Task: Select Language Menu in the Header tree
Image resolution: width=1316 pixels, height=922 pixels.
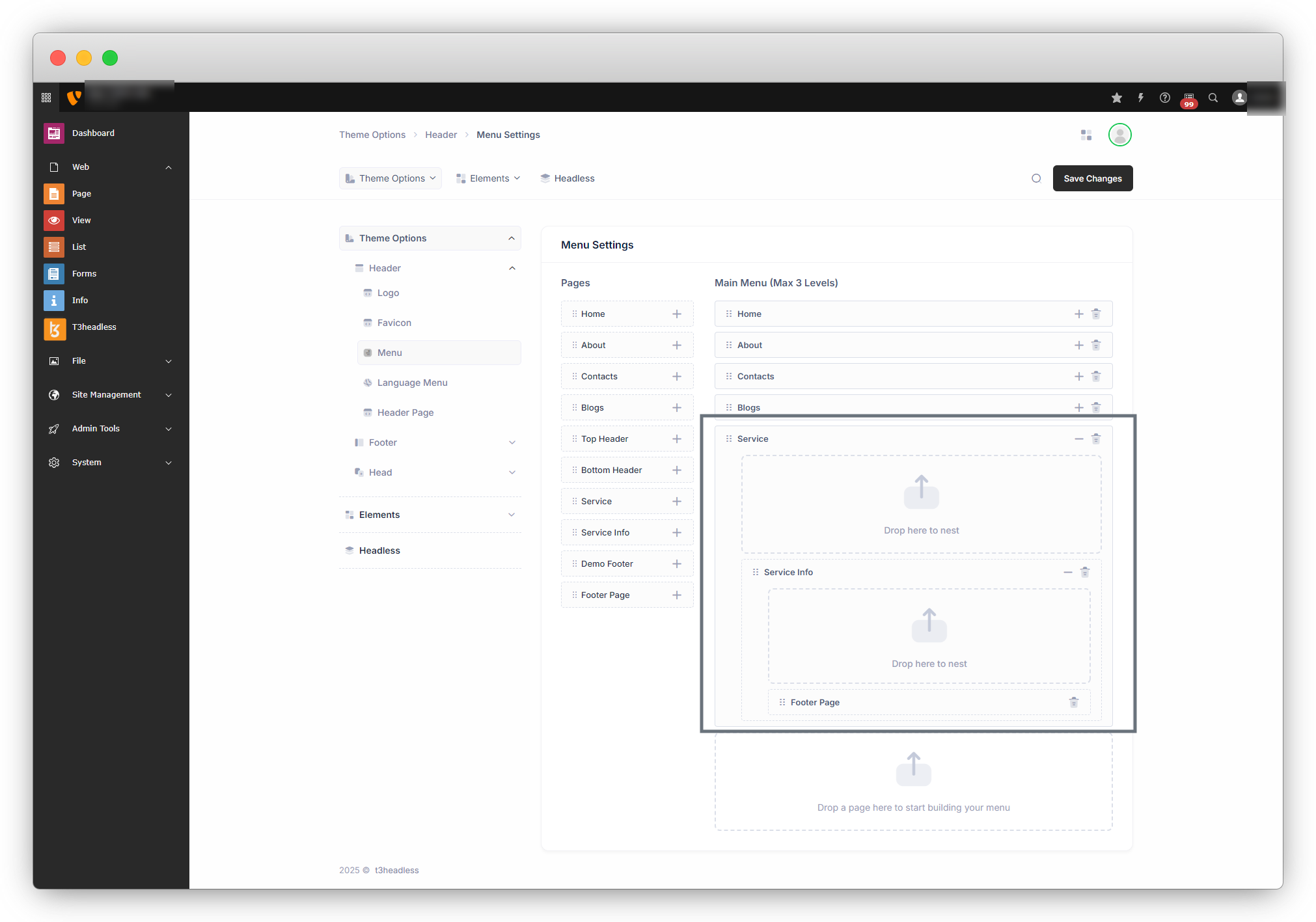Action: pyautogui.click(x=412, y=383)
